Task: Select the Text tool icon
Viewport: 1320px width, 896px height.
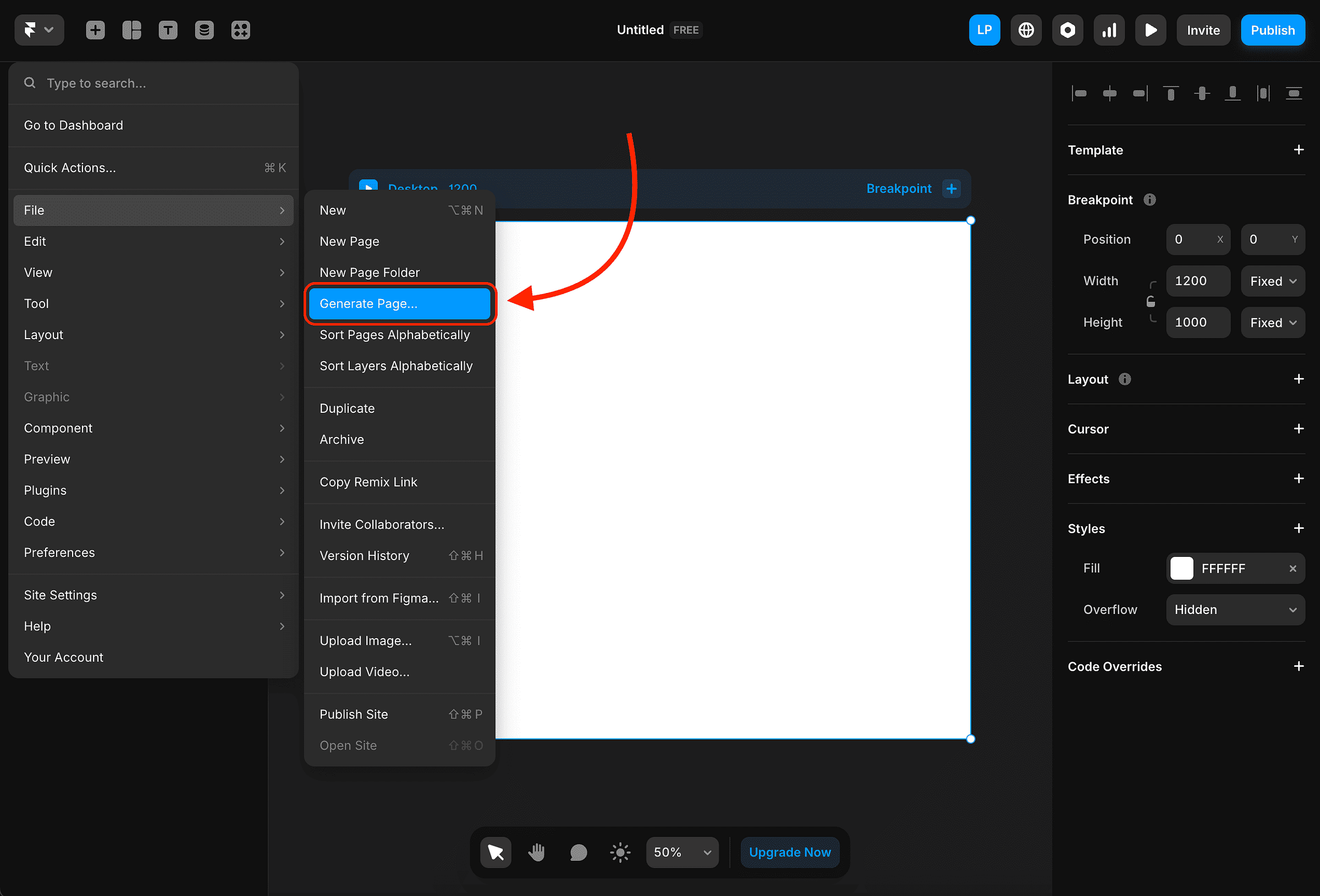Action: [168, 30]
